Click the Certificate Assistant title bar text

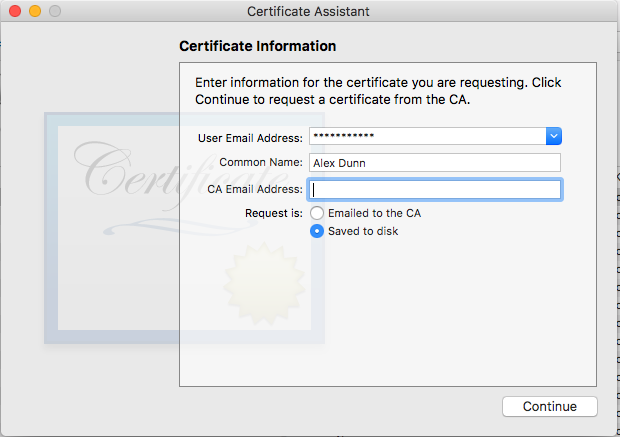(309, 12)
